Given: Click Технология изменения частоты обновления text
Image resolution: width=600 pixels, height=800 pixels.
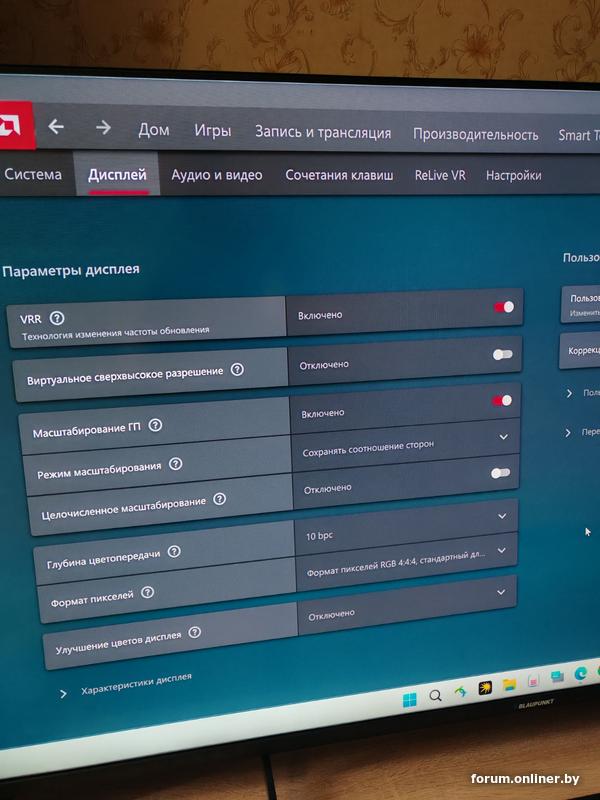Looking at the screenshot, I should [116, 333].
